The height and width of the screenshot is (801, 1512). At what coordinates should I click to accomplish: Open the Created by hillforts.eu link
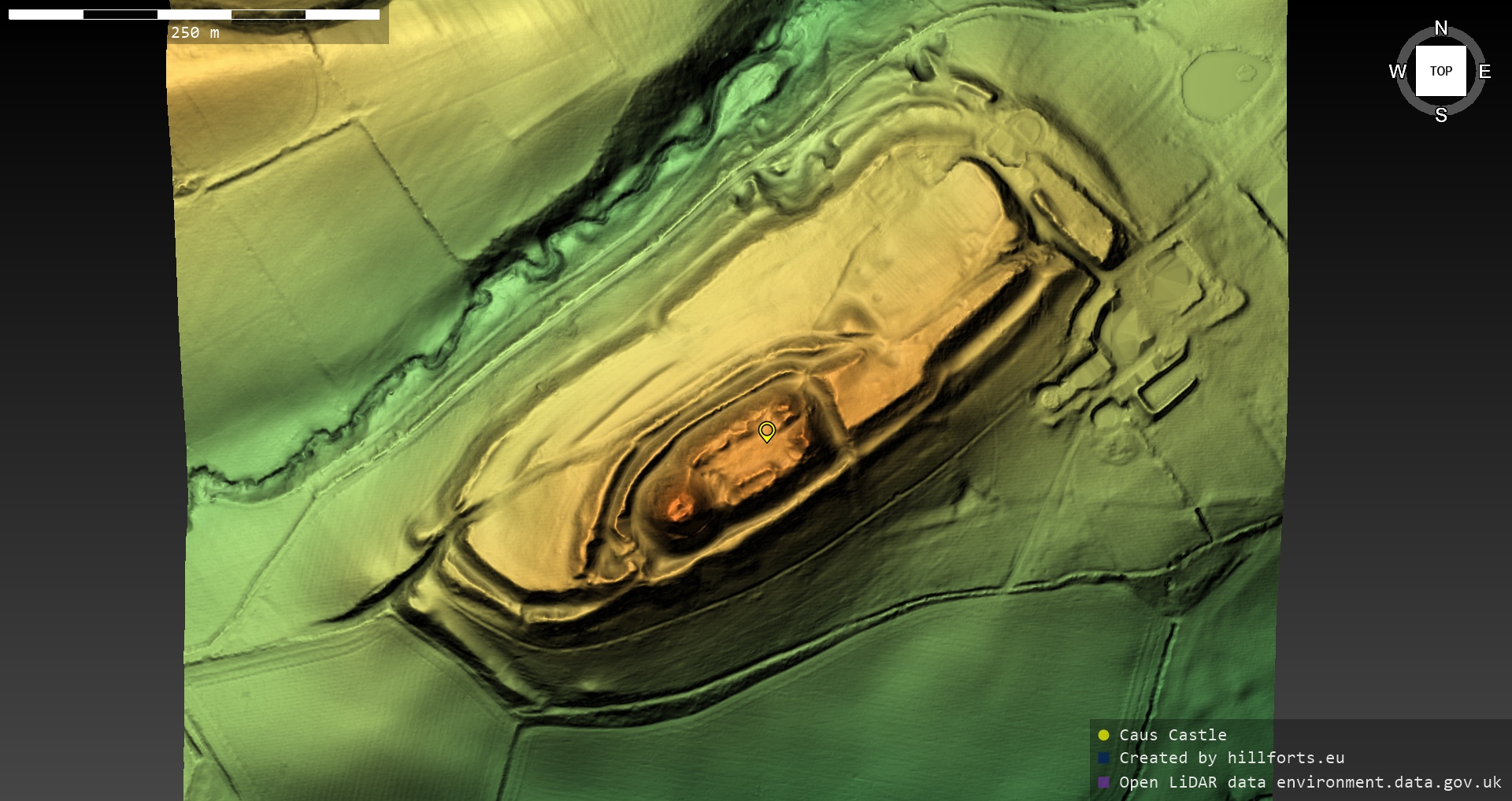1232,758
